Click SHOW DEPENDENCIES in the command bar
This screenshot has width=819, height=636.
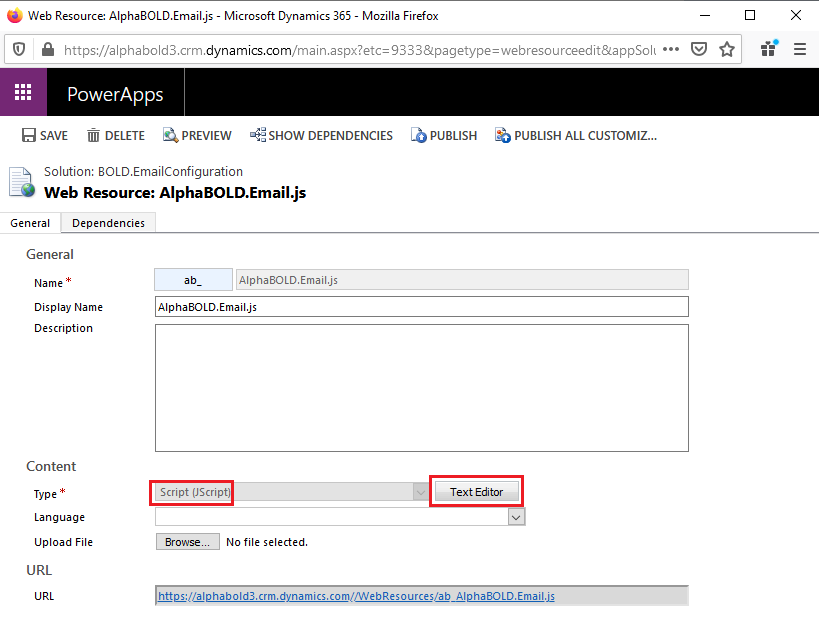click(331, 136)
